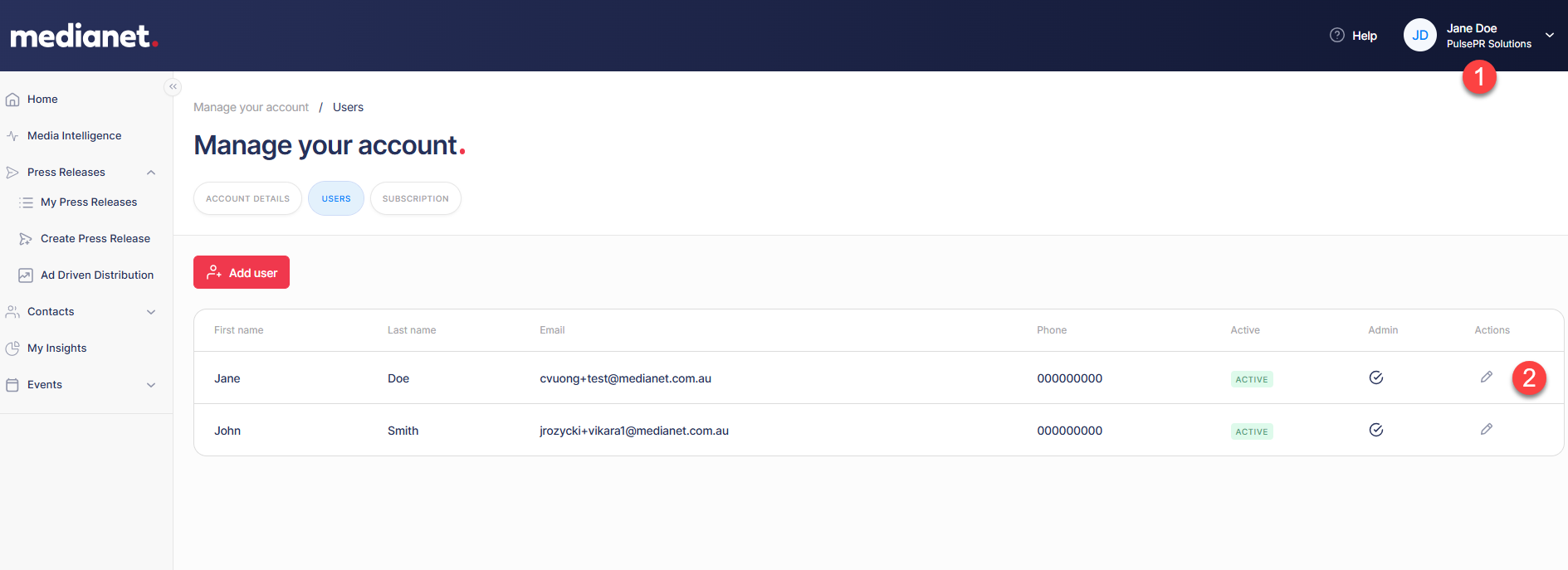Expand the Contacts sidebar section
The height and width of the screenshot is (570, 1568).
click(151, 312)
